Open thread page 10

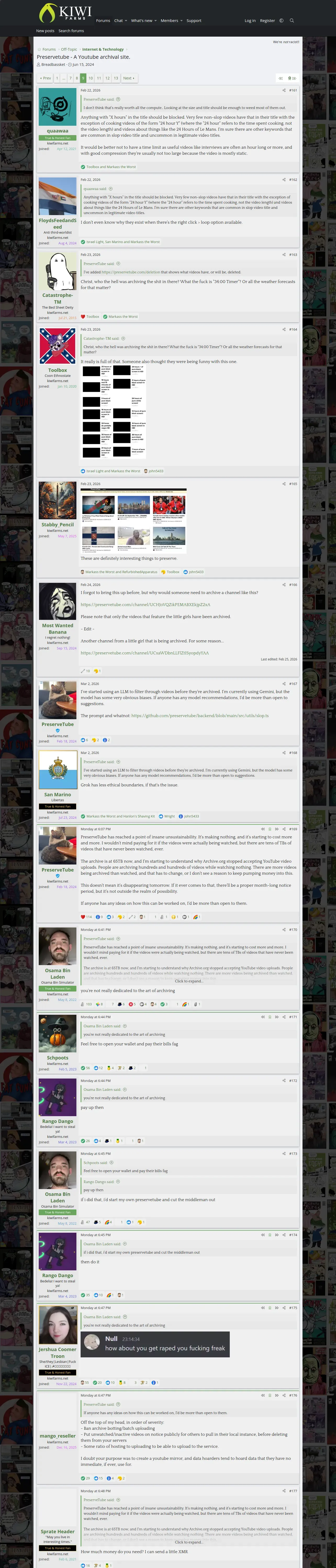(91, 78)
